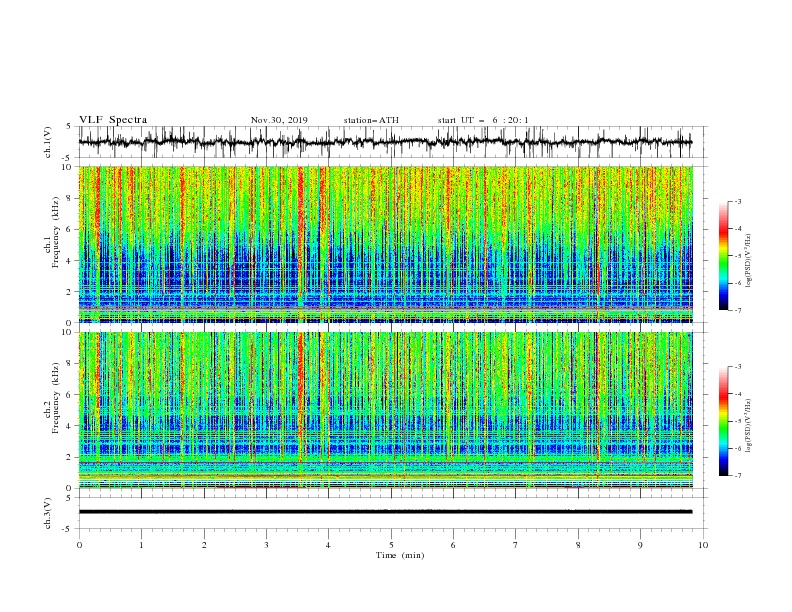Click the log(PSD) label beside the ch.1 colorbar
Image resolution: width=792 pixels, height=612 pixels.
[748, 261]
